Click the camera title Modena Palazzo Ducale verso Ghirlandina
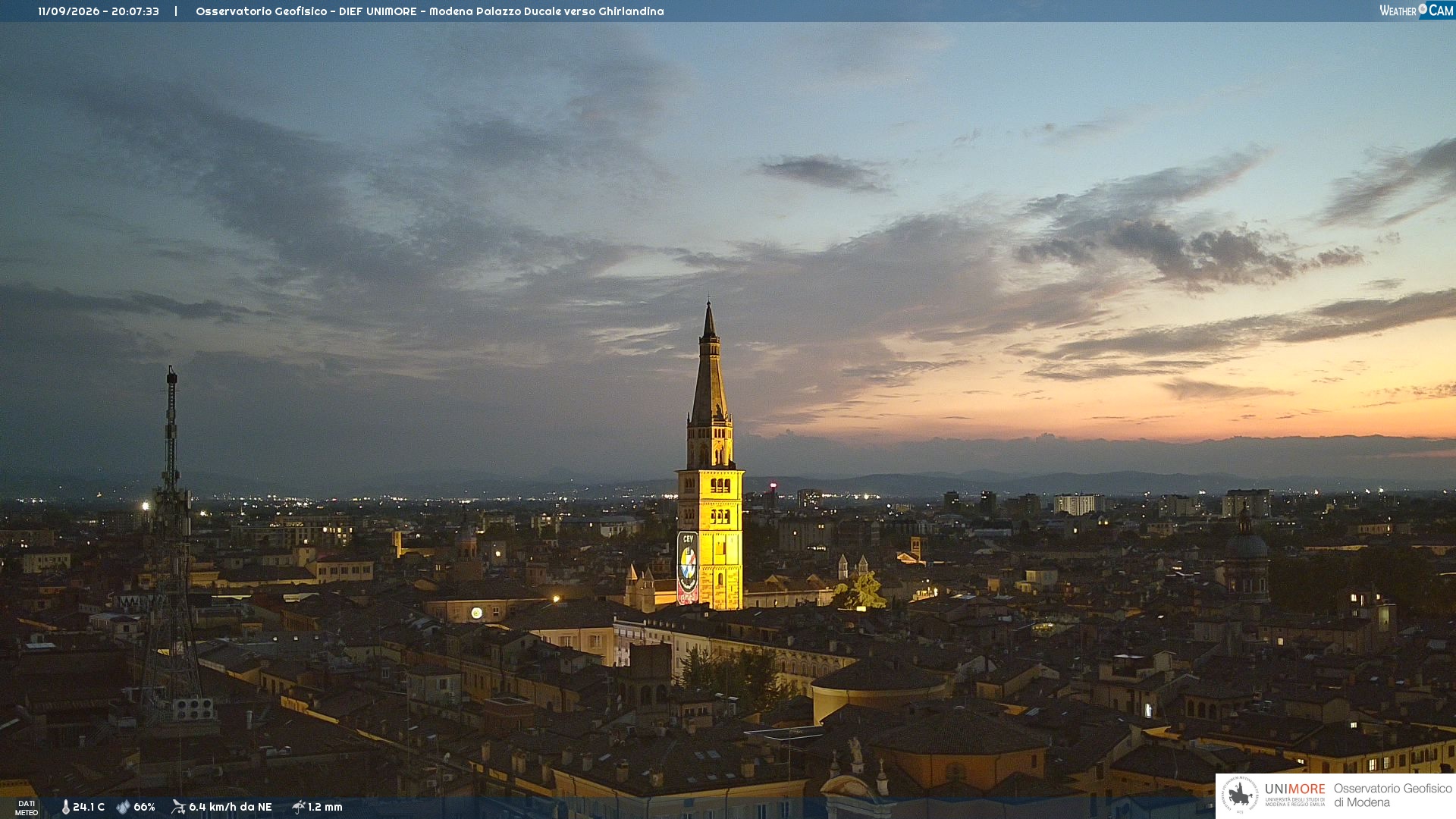The width and height of the screenshot is (1456, 819). [547, 11]
